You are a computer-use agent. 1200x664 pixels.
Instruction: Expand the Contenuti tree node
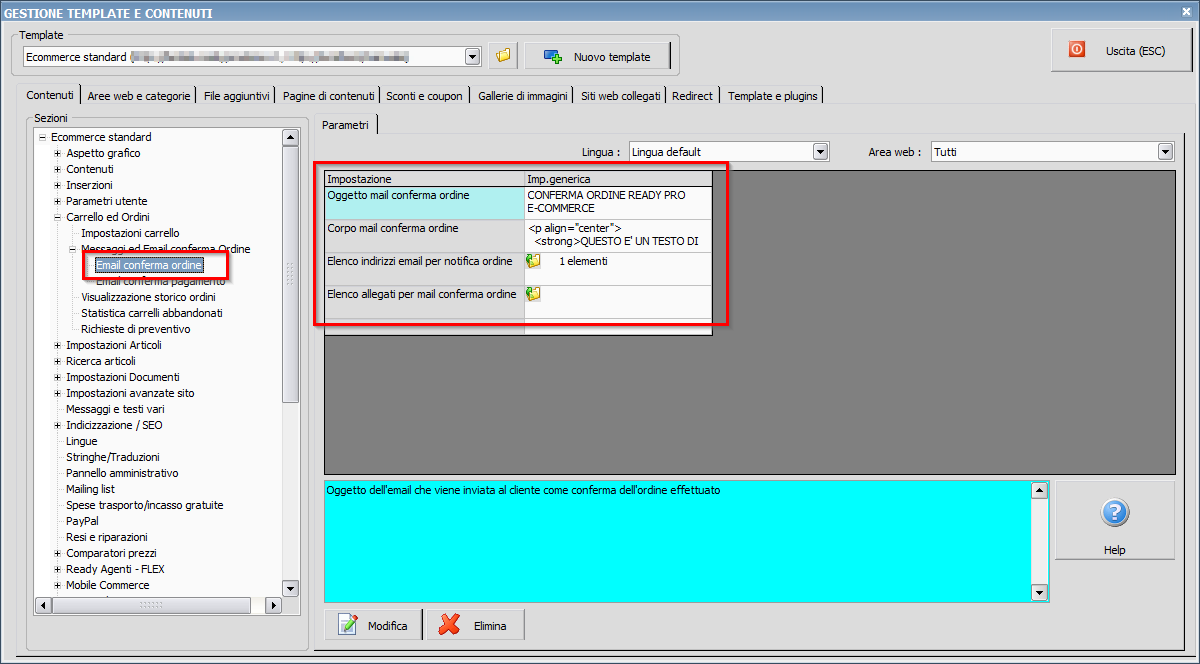pyautogui.click(x=58, y=169)
